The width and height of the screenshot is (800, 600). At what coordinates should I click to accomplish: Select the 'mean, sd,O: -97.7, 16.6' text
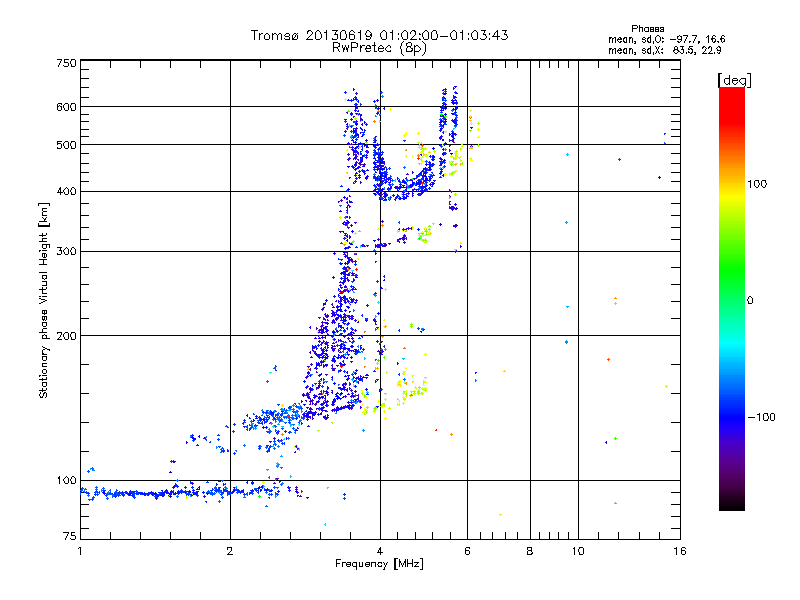[666, 39]
